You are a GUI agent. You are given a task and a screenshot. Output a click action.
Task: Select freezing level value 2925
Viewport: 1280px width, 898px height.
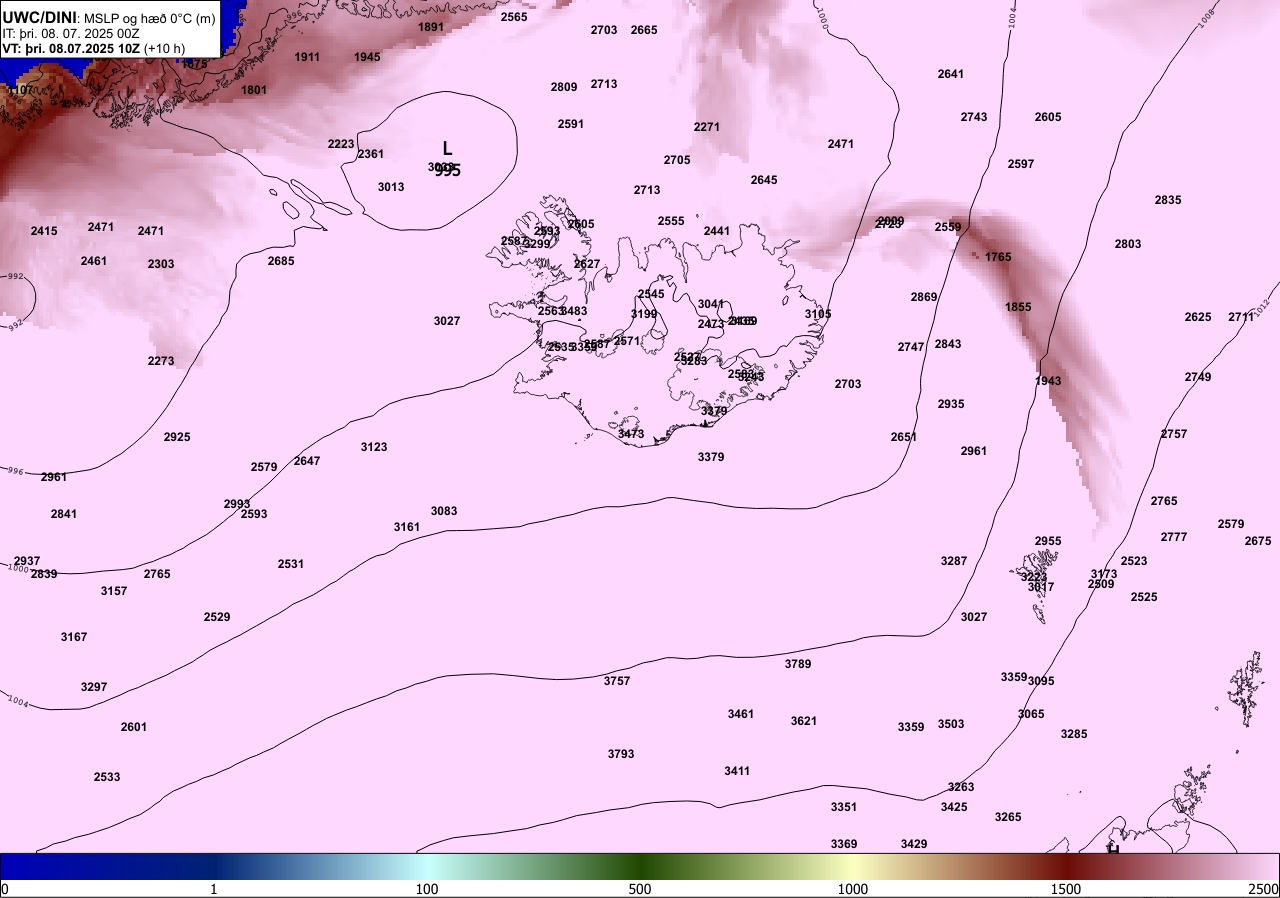[177, 437]
